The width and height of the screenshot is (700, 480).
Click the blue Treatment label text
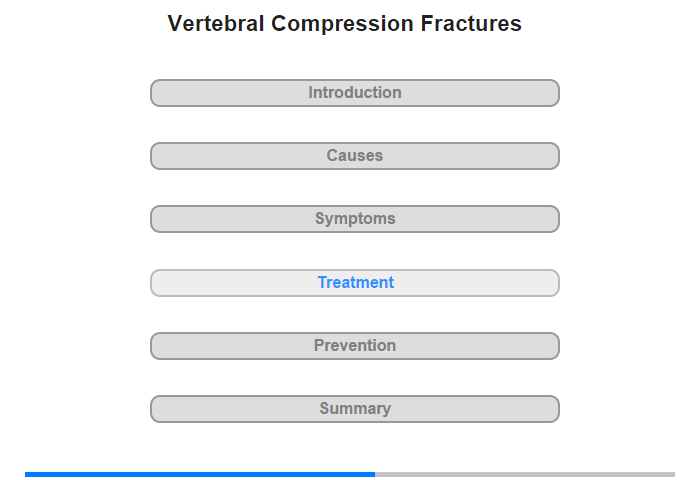[x=355, y=282]
